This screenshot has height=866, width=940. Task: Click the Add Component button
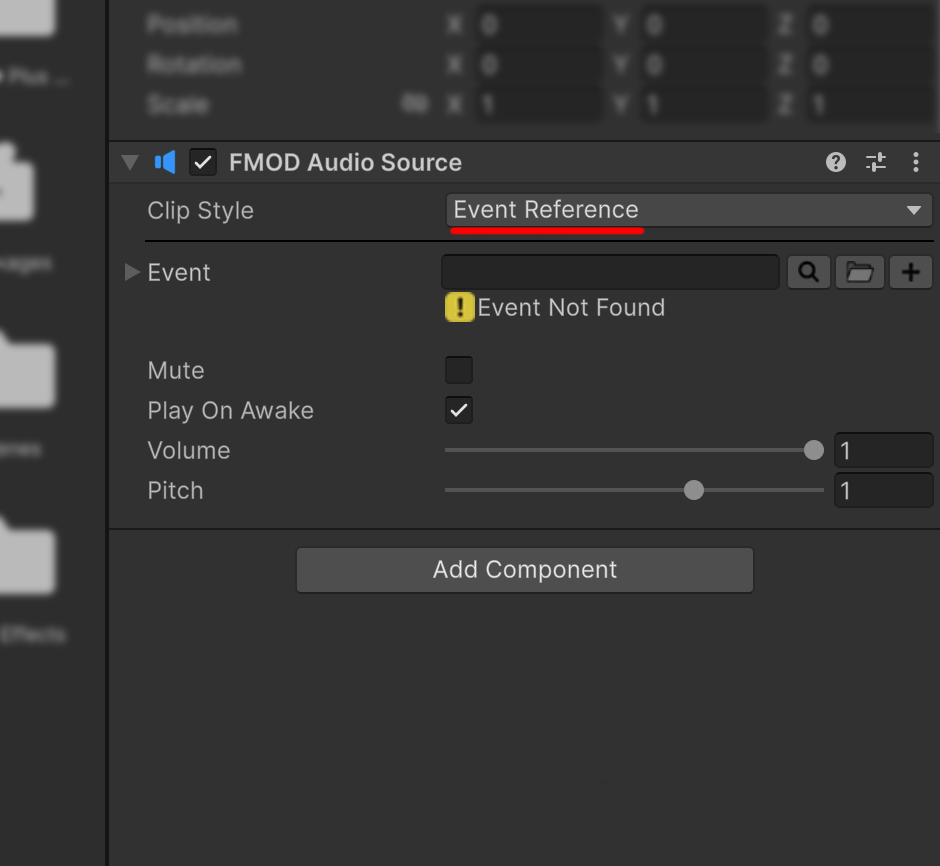525,570
